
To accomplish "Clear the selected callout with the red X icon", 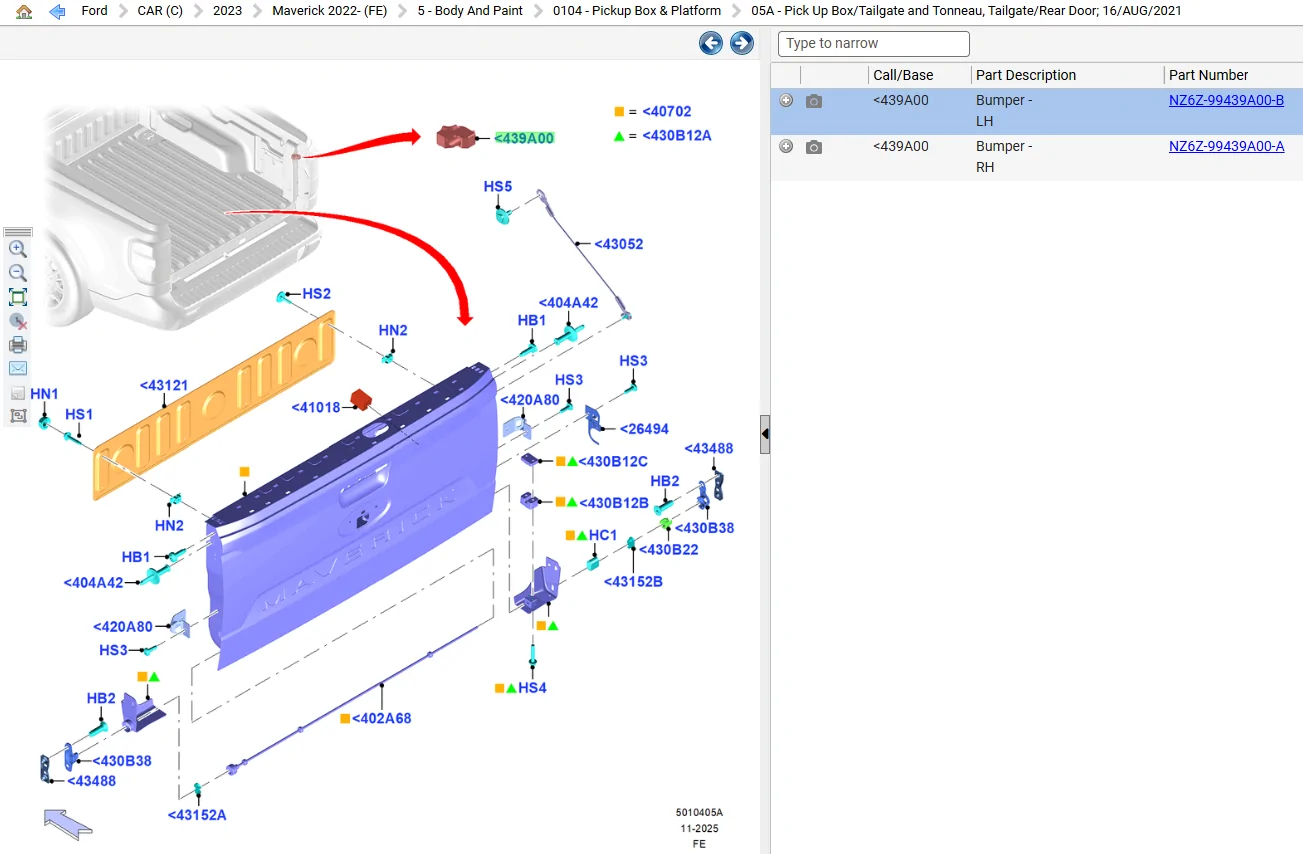I will click(18, 321).
